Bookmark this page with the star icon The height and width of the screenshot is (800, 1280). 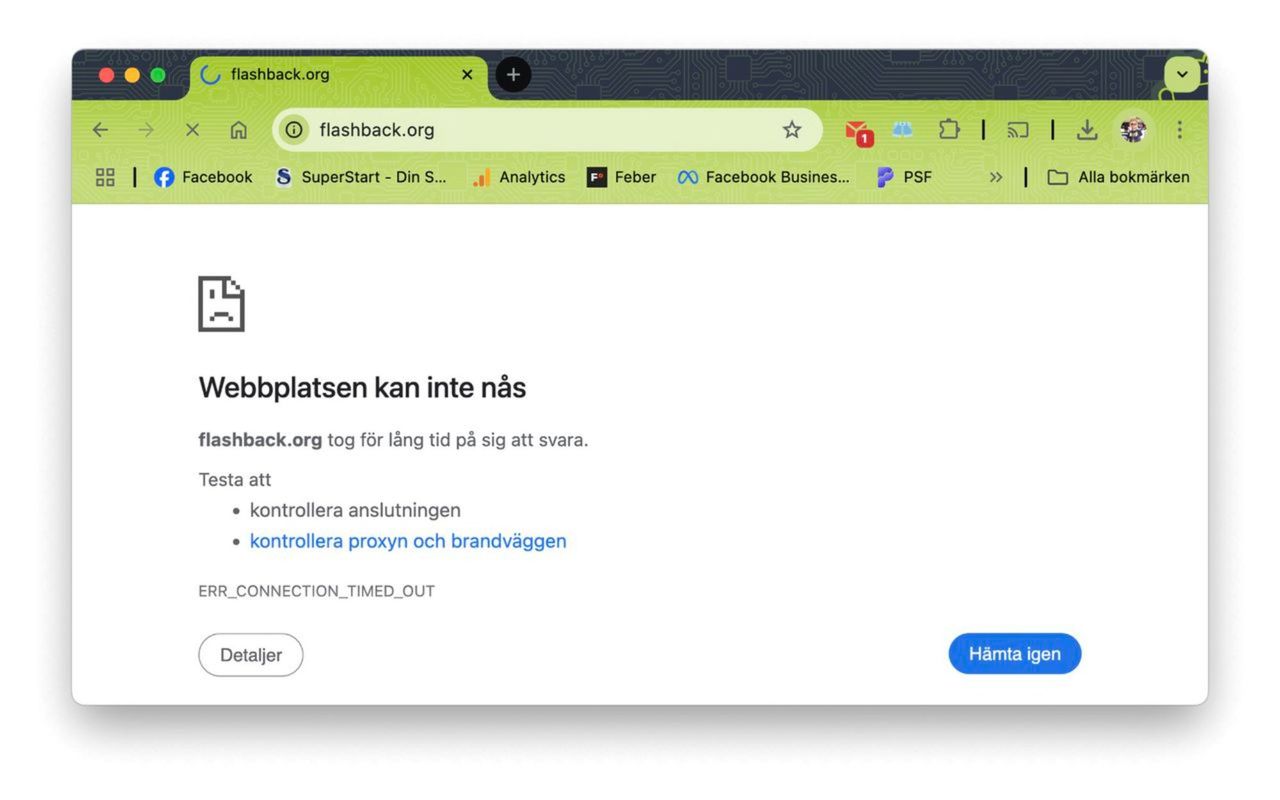click(792, 129)
